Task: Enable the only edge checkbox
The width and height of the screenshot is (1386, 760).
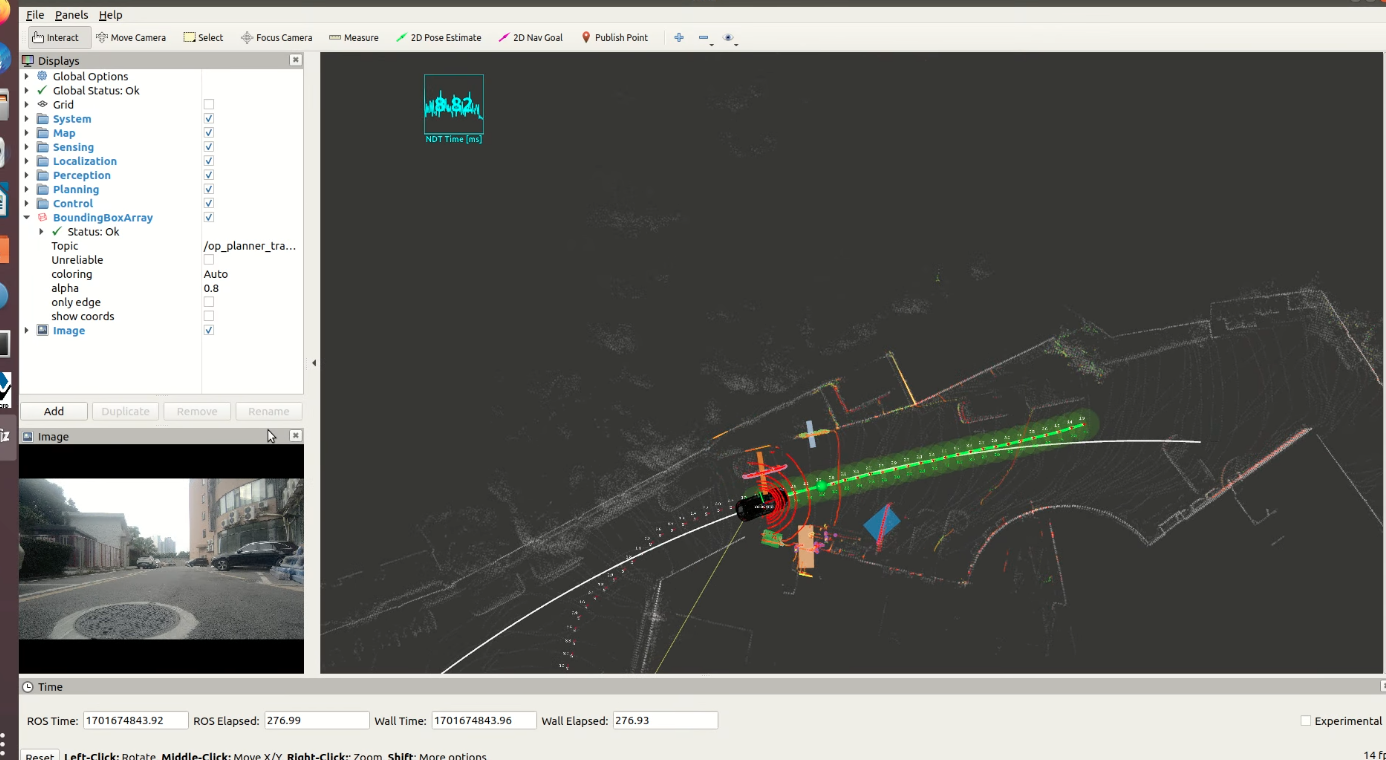Action: click(x=209, y=302)
